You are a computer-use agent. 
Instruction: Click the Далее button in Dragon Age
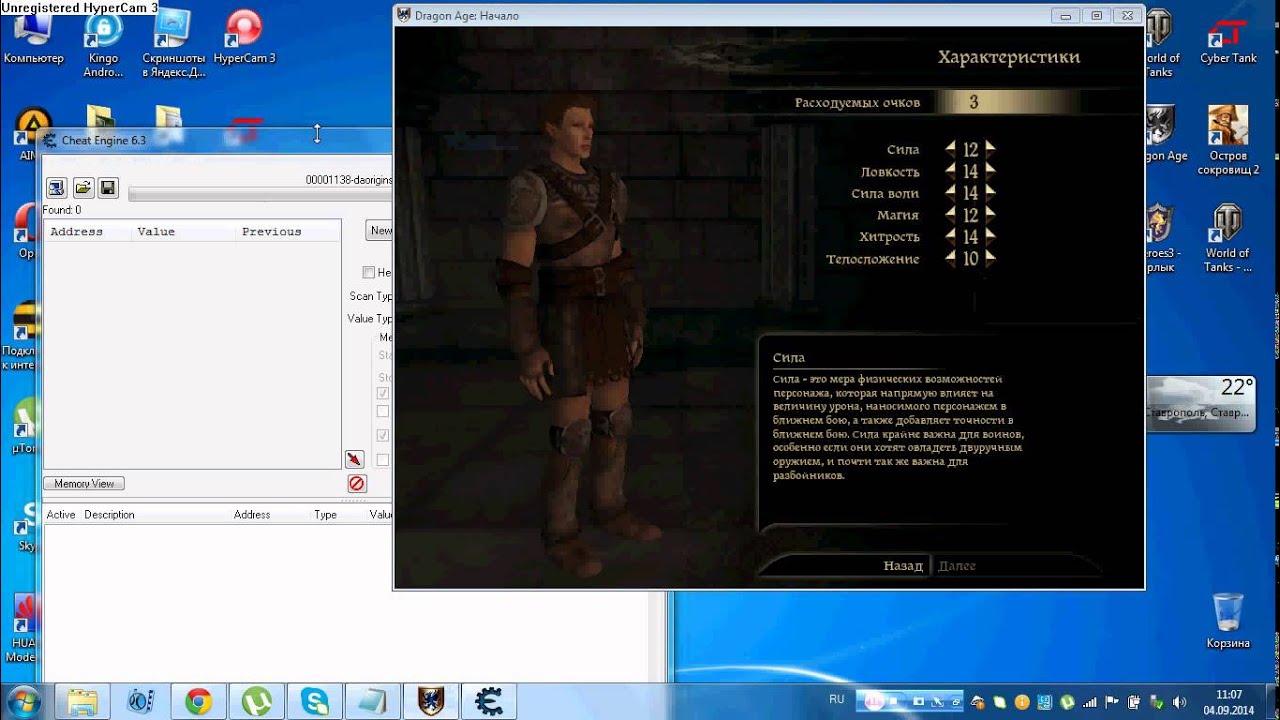(x=957, y=566)
